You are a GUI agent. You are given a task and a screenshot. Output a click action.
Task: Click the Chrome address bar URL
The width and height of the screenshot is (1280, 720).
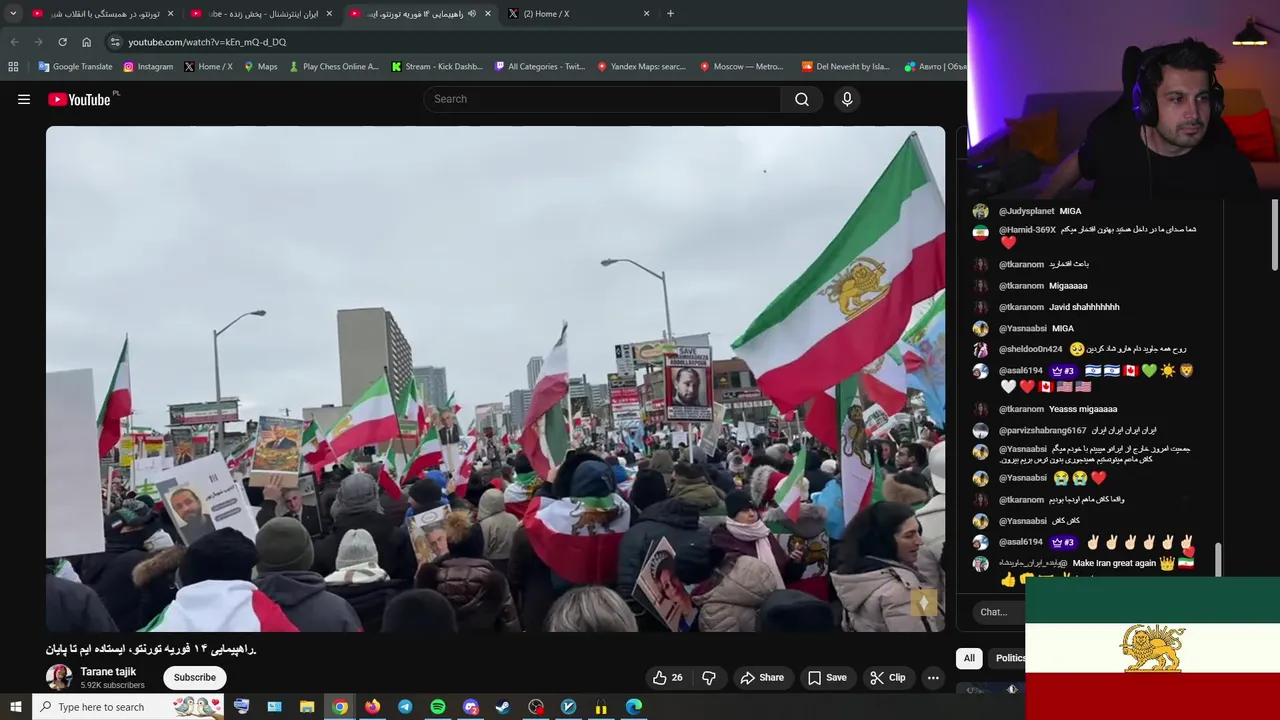pos(207,42)
